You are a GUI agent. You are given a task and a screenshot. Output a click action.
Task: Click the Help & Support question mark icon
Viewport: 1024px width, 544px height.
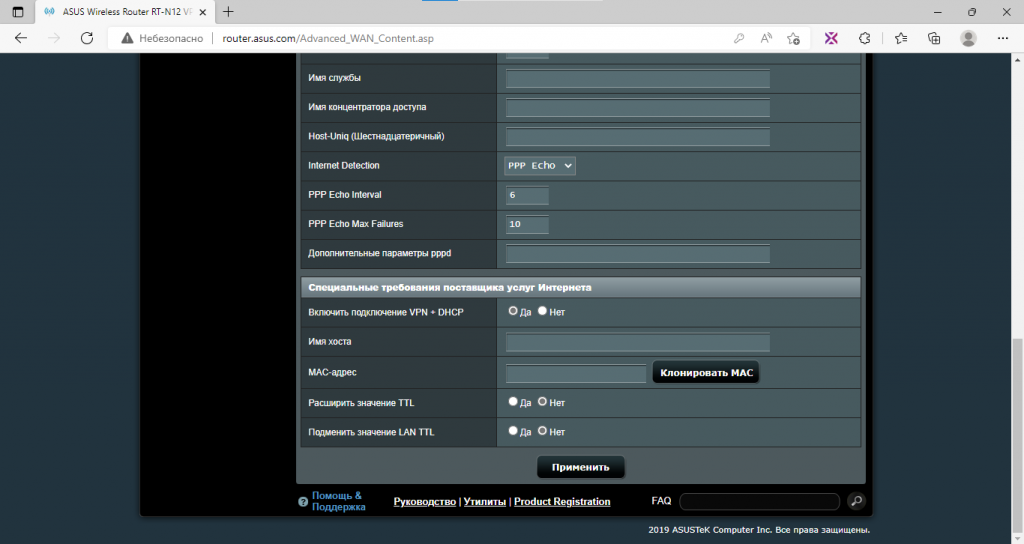tap(303, 502)
